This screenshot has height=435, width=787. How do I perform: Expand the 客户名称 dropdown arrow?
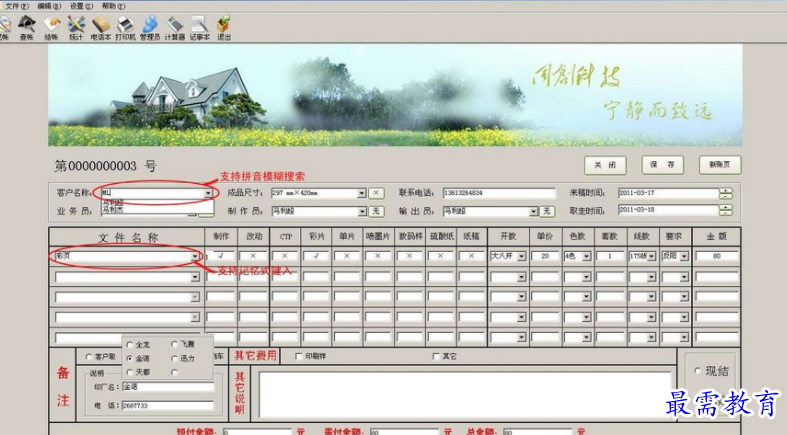coord(208,193)
